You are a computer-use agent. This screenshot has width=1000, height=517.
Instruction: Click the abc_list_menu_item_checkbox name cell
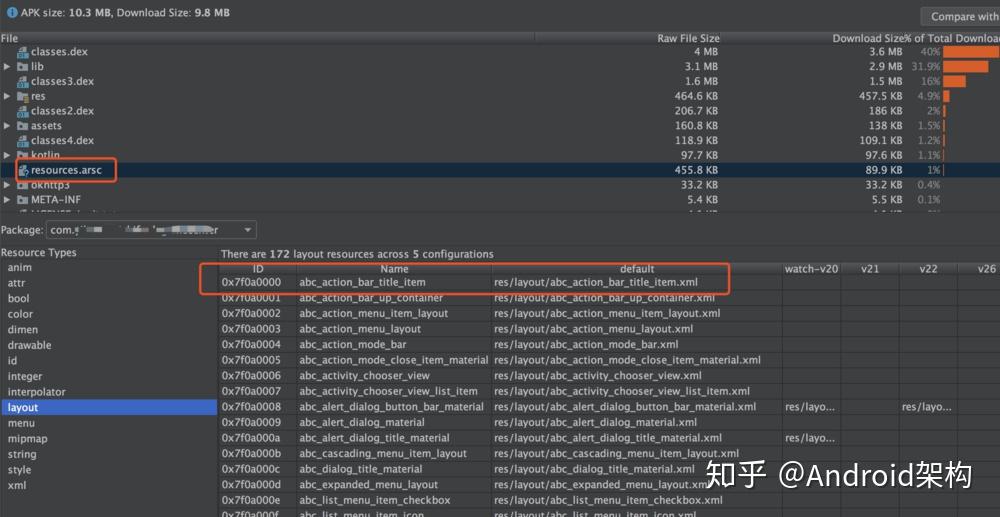(394, 500)
